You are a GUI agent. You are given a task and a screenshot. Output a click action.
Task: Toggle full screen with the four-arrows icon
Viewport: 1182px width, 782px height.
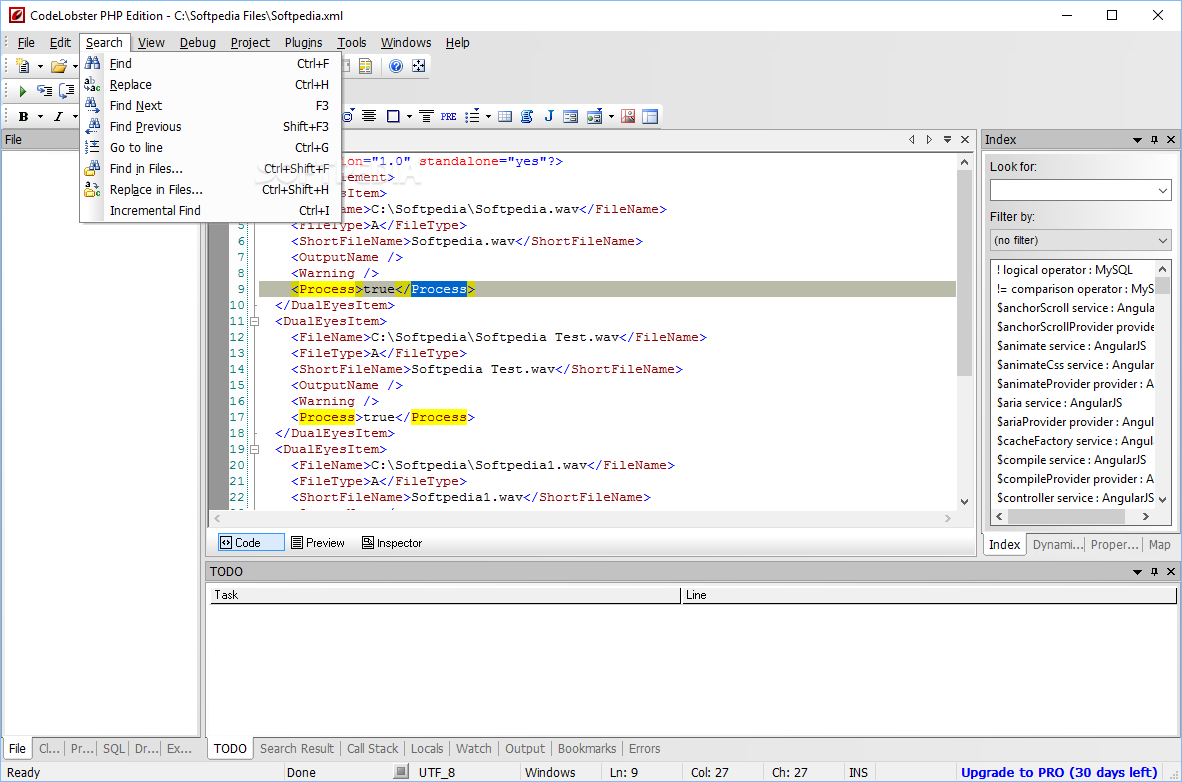coord(418,66)
